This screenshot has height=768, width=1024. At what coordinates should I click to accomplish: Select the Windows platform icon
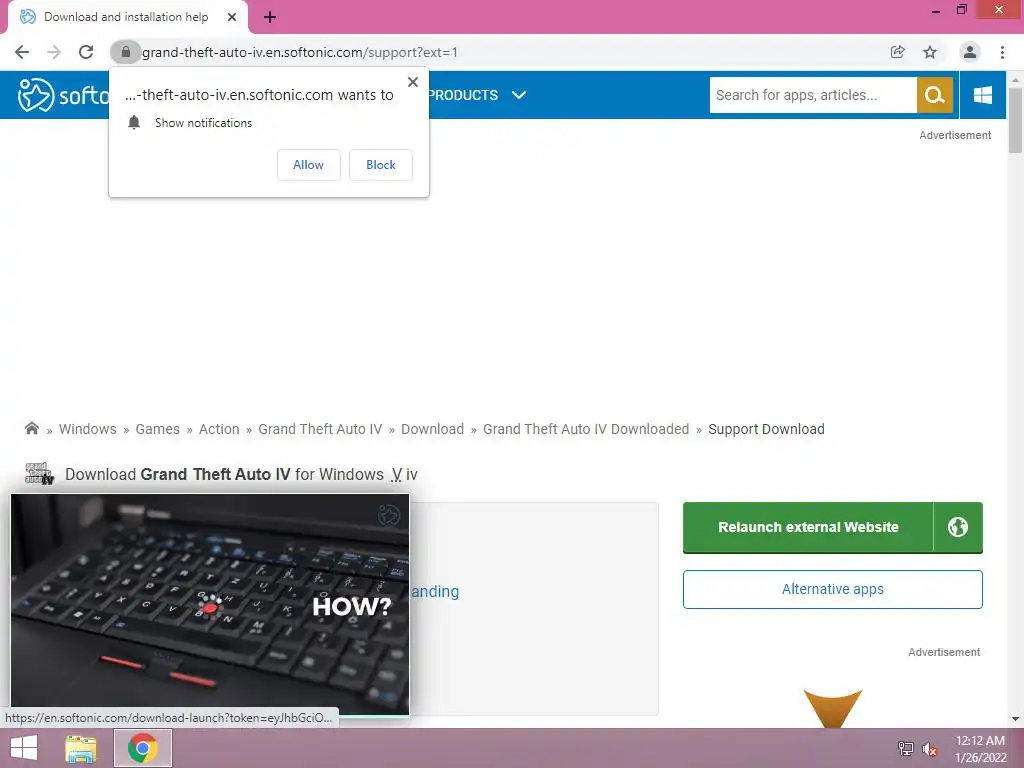(983, 95)
